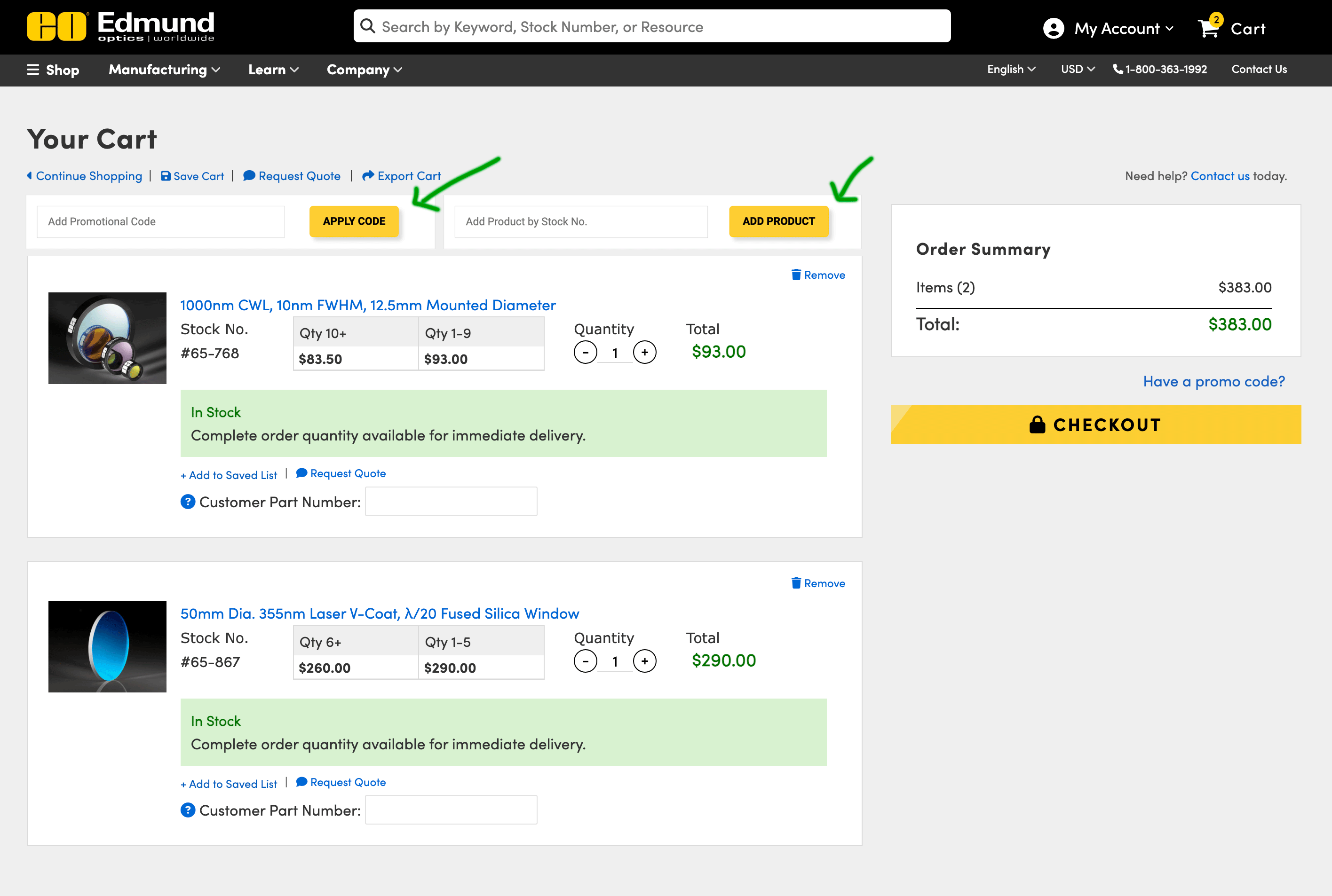Click the Shop hamburger menu icon

point(33,70)
